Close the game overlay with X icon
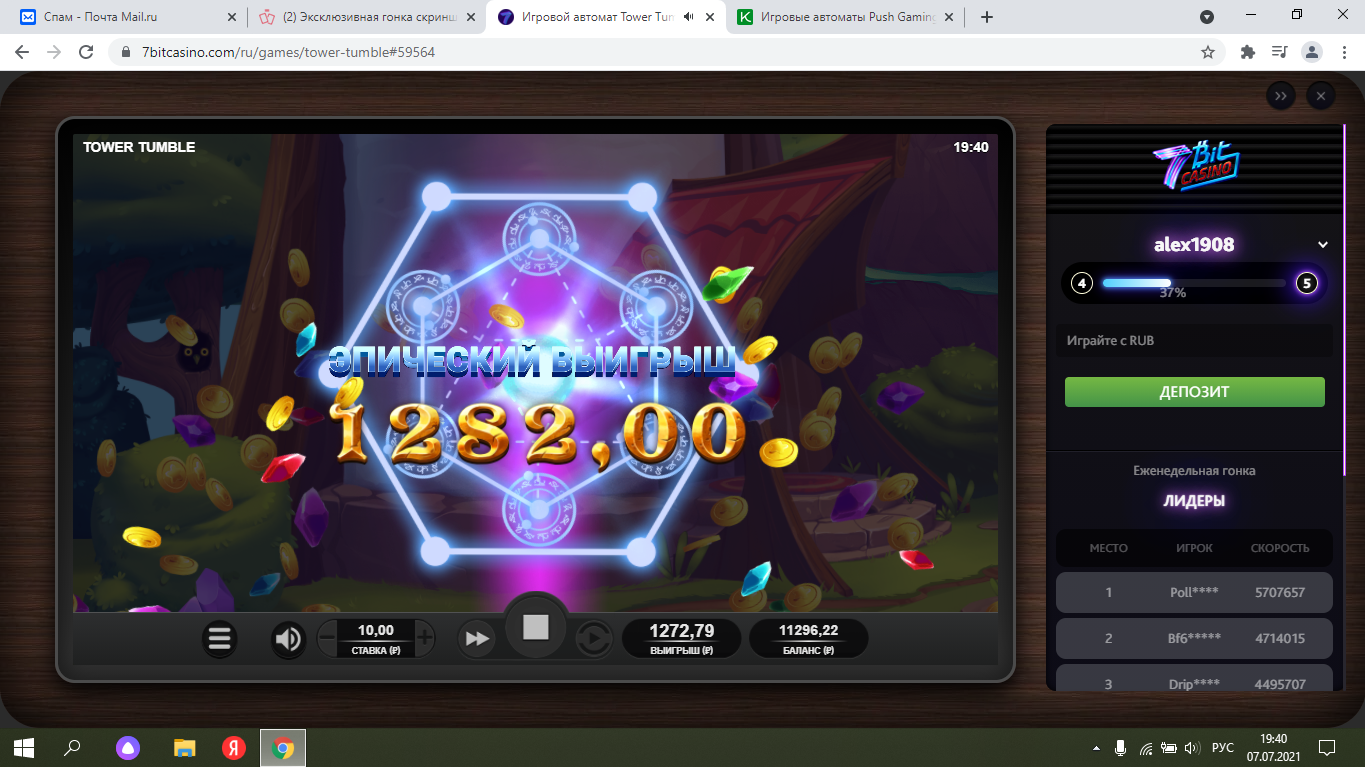The width and height of the screenshot is (1365, 767). click(x=1321, y=96)
